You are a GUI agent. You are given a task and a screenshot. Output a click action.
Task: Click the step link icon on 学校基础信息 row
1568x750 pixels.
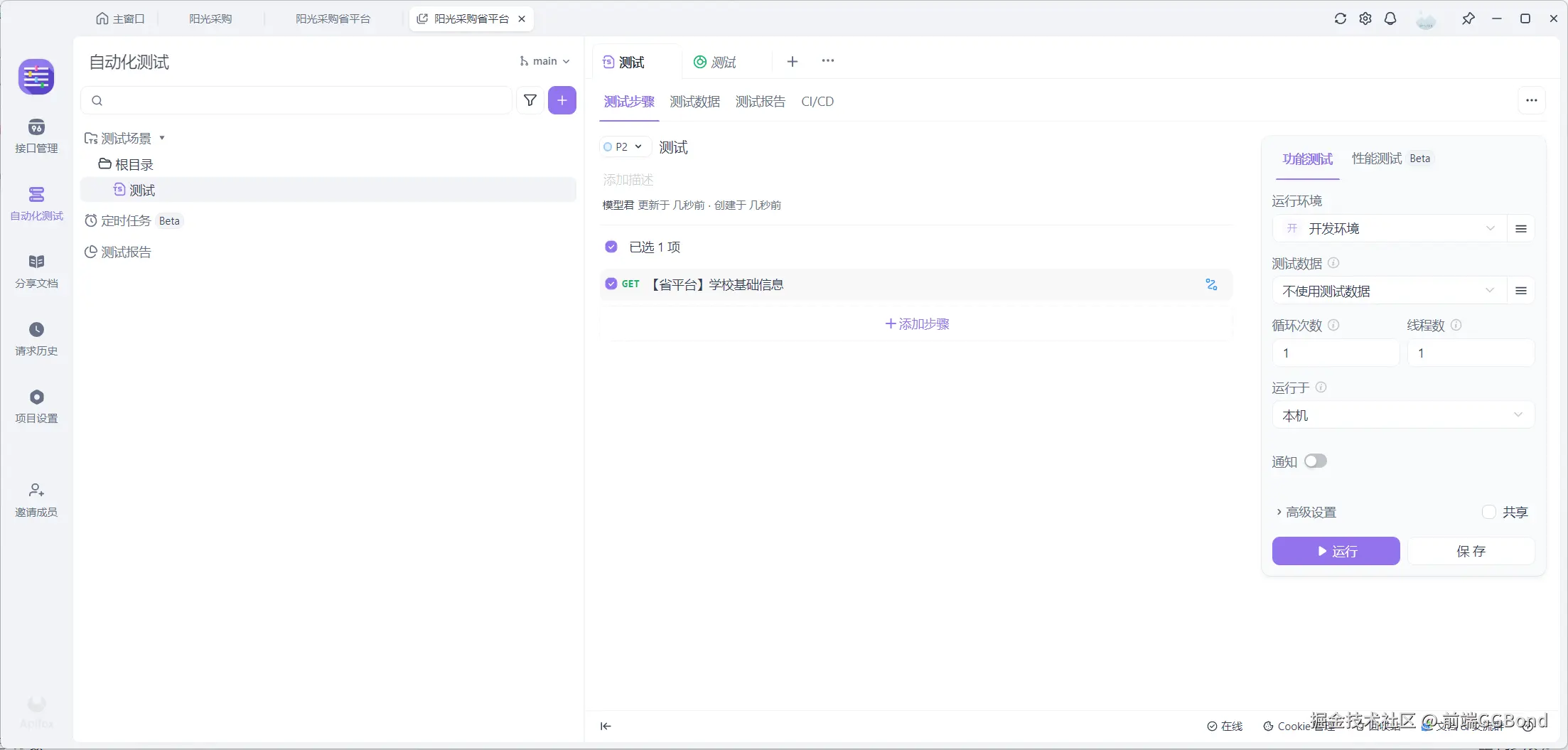pos(1212,284)
